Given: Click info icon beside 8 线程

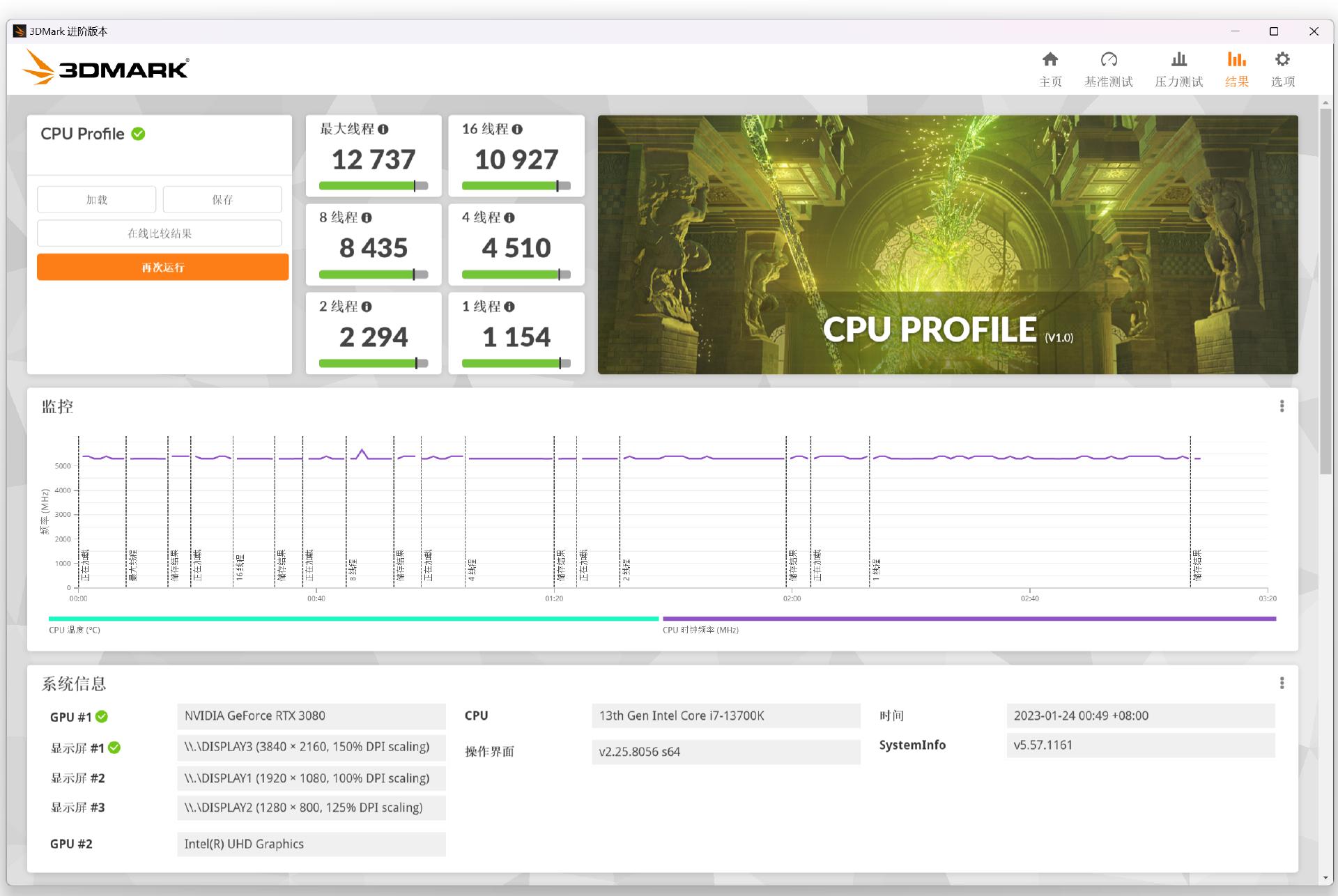Looking at the screenshot, I should click(367, 218).
